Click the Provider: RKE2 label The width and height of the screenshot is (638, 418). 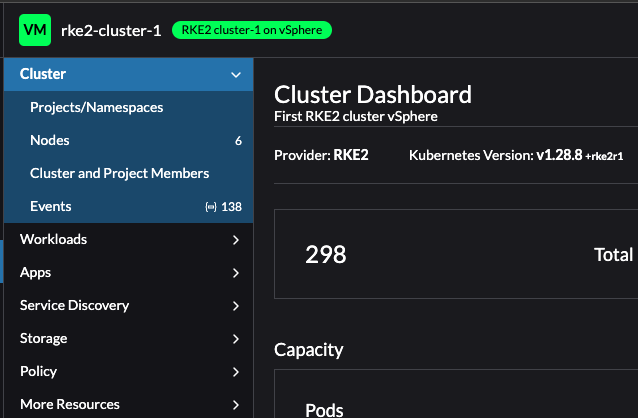pos(321,155)
